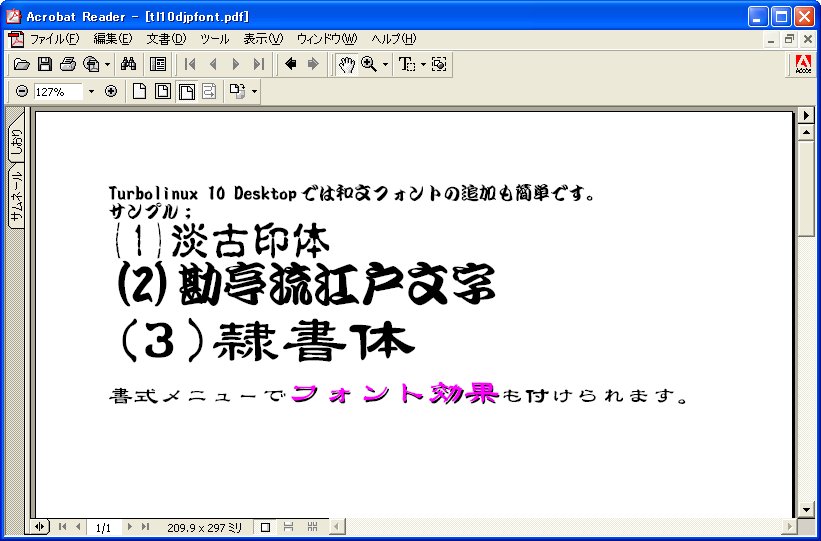Screen dimensions: 821x541
Task: Expand the Text select tool dropdown
Action: click(x=423, y=64)
